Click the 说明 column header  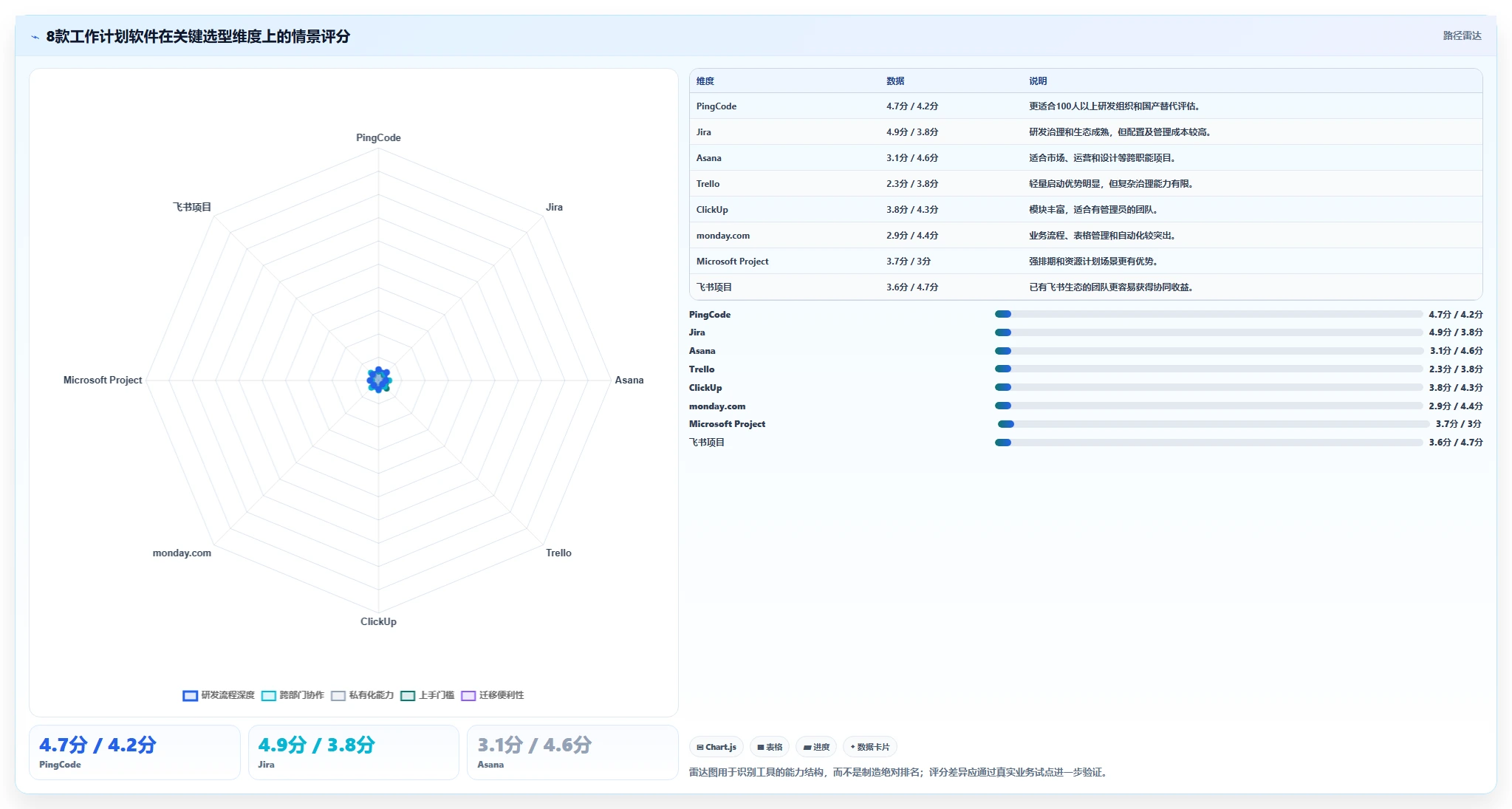(x=1038, y=81)
